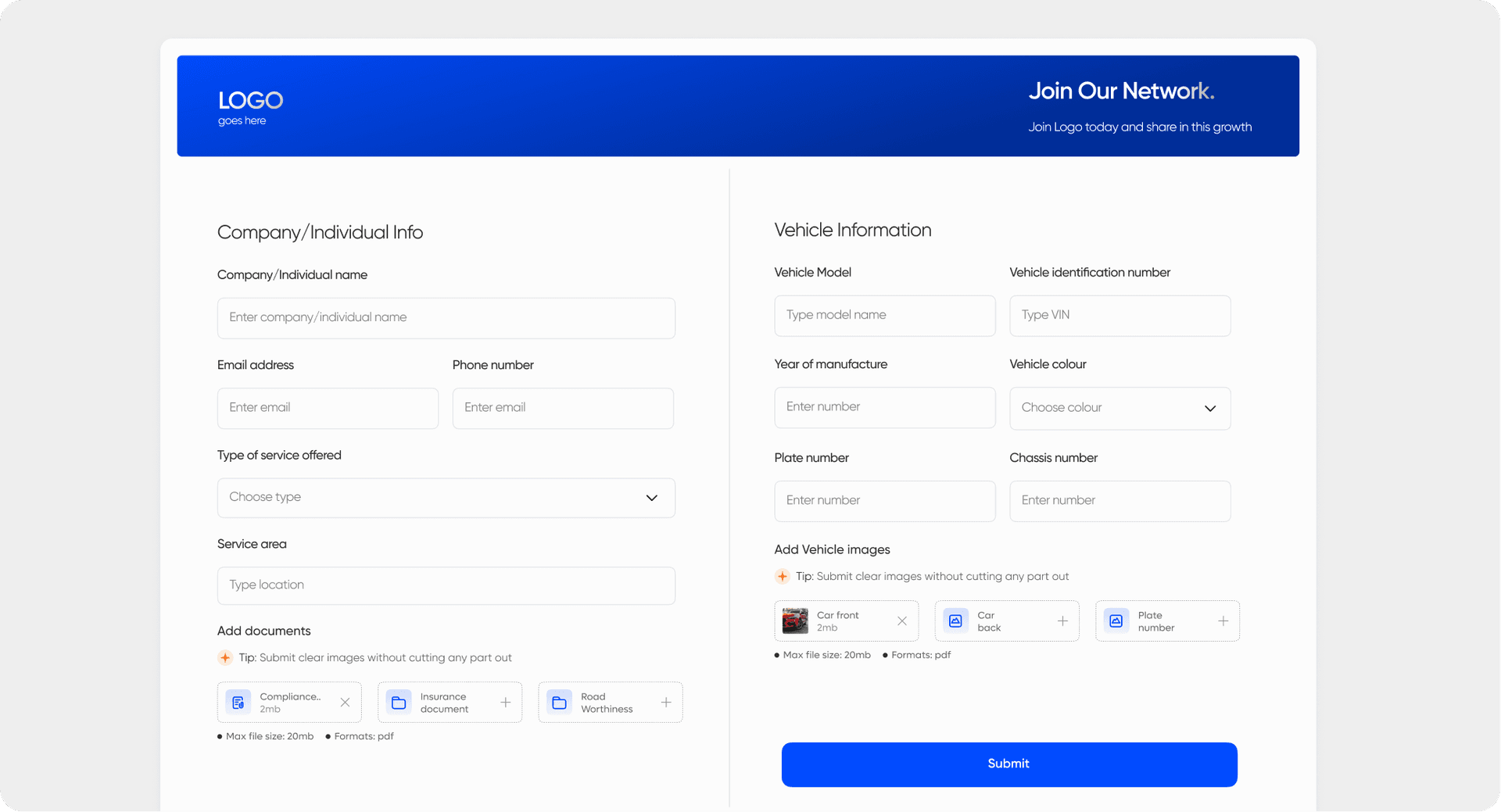Click the Compliance document file icon

(x=237, y=702)
